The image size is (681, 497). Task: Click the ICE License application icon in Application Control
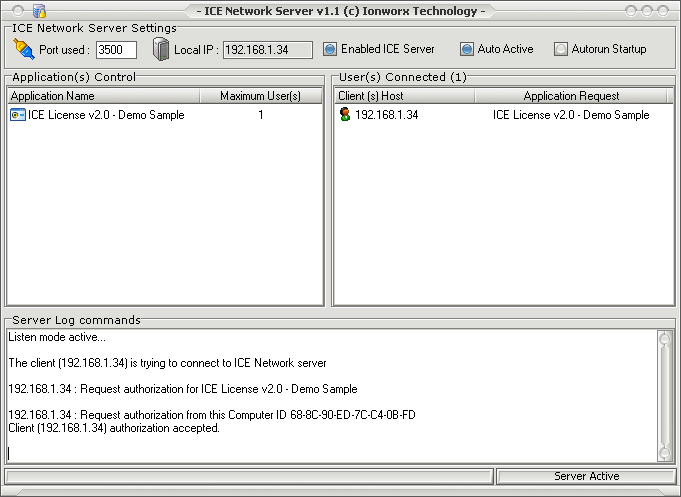pos(17,115)
